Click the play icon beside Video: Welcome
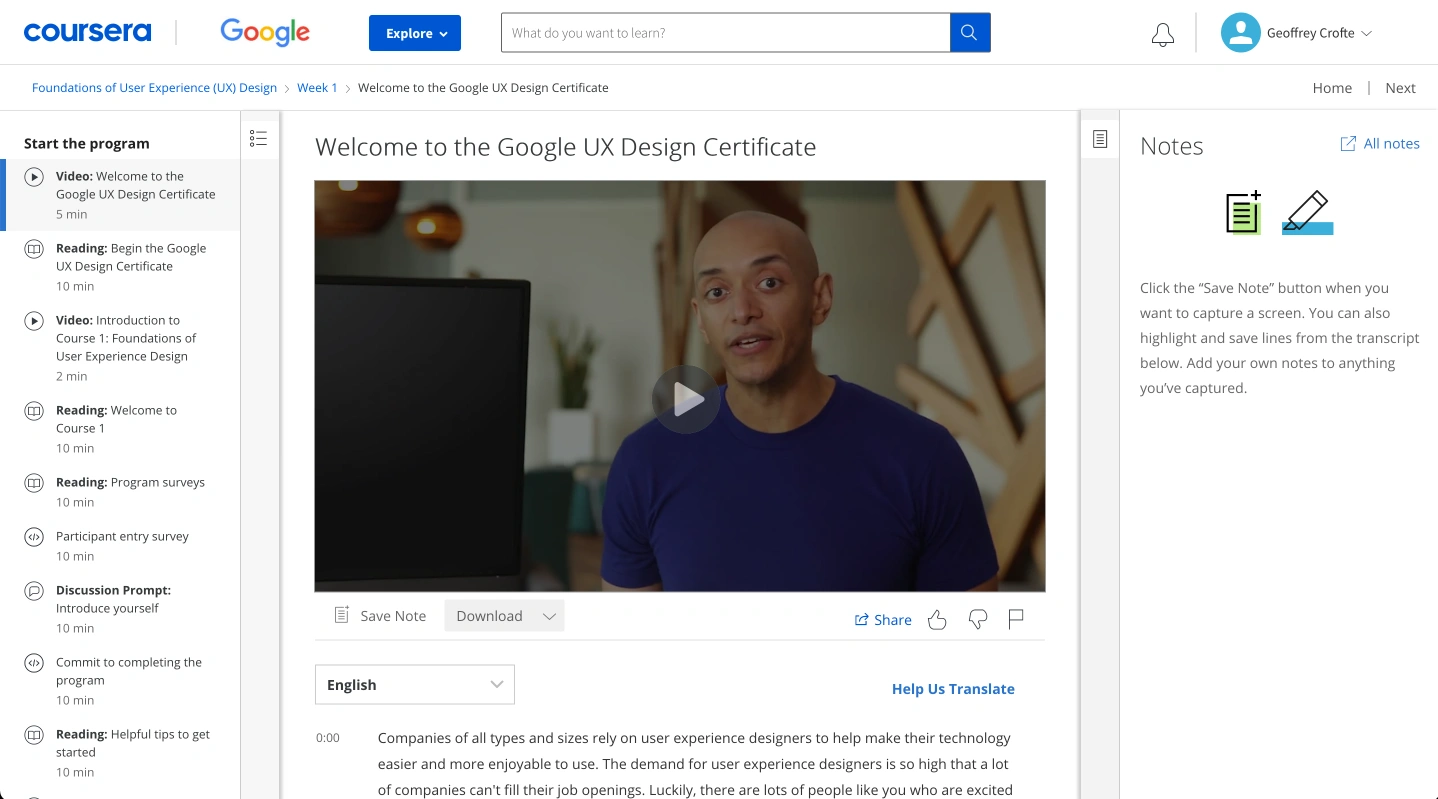The height and width of the screenshot is (799, 1438). tap(34, 177)
